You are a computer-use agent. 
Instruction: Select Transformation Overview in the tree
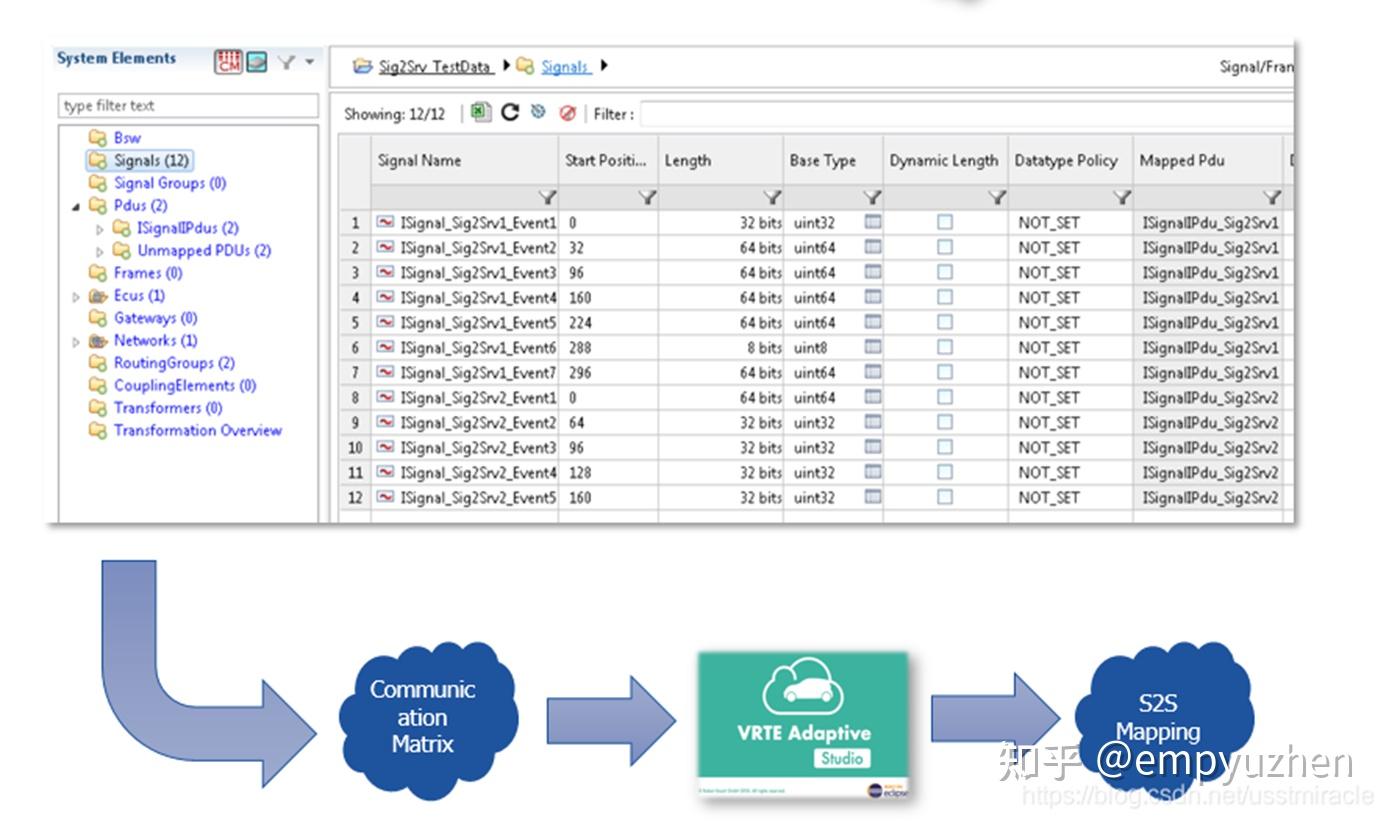point(197,431)
